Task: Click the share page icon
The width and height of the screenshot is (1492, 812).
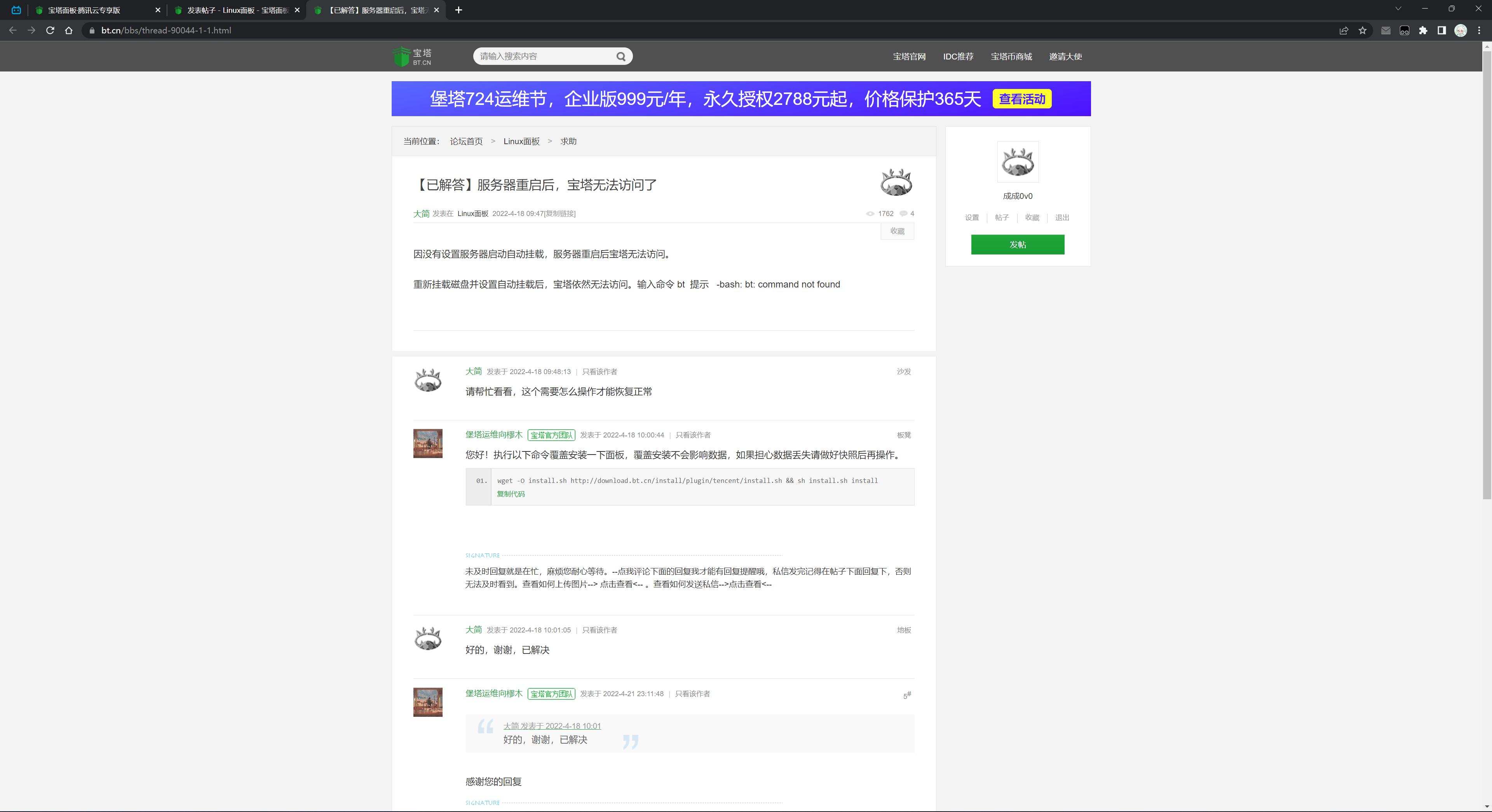Action: [1344, 30]
